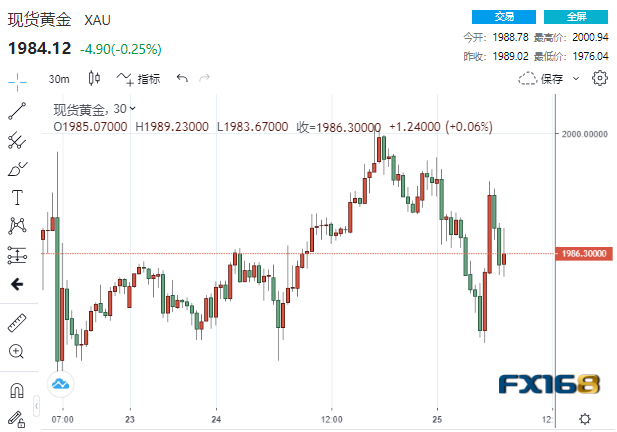This screenshot has width=617, height=432.
Task: Undo the last chart action
Action: click(181, 78)
